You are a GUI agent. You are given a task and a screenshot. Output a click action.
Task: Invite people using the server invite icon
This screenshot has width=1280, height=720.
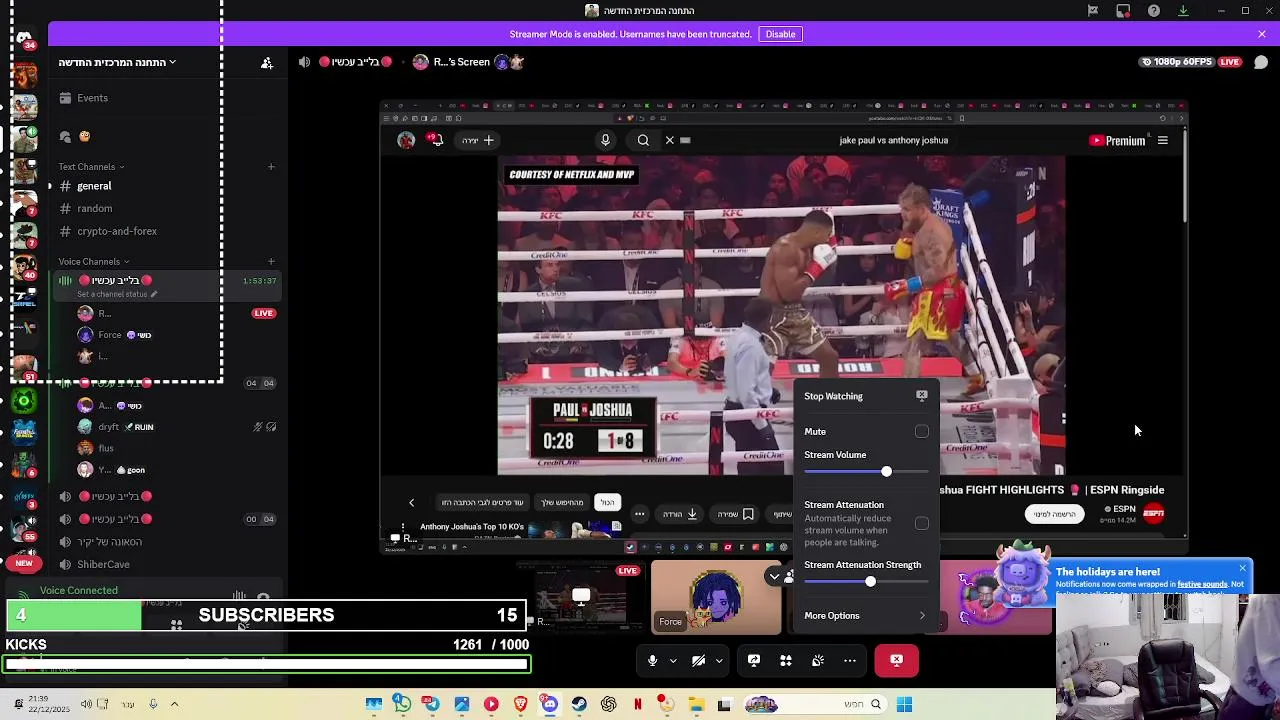(x=267, y=62)
